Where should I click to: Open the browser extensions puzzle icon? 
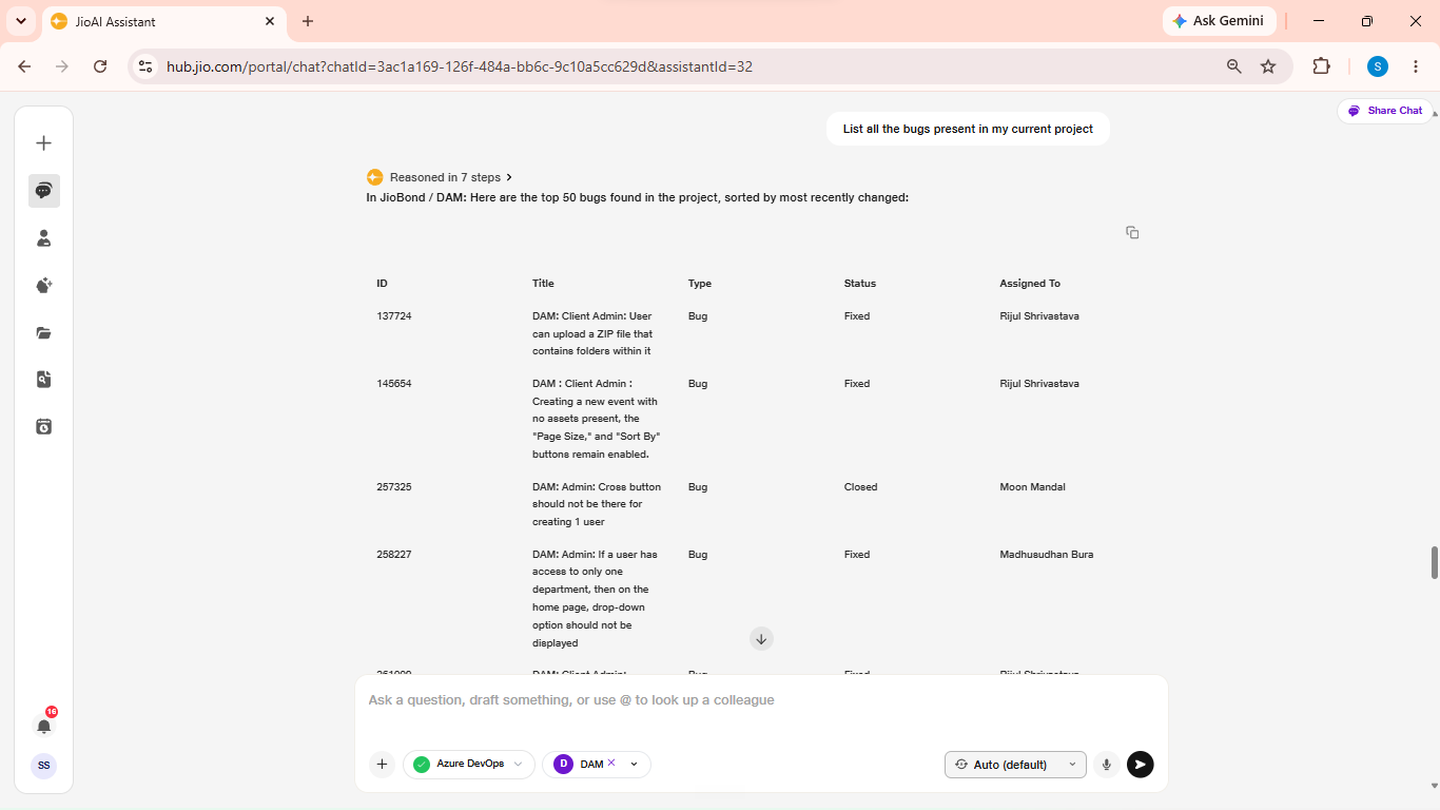point(1321,66)
